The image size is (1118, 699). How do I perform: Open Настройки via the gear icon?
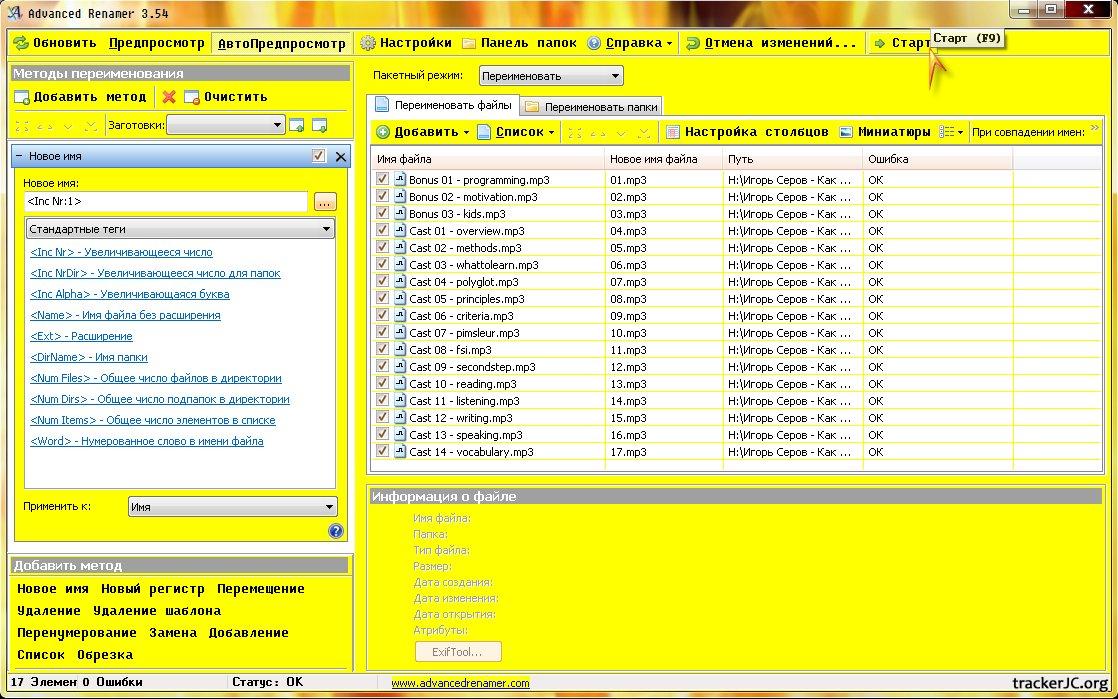[x=368, y=43]
